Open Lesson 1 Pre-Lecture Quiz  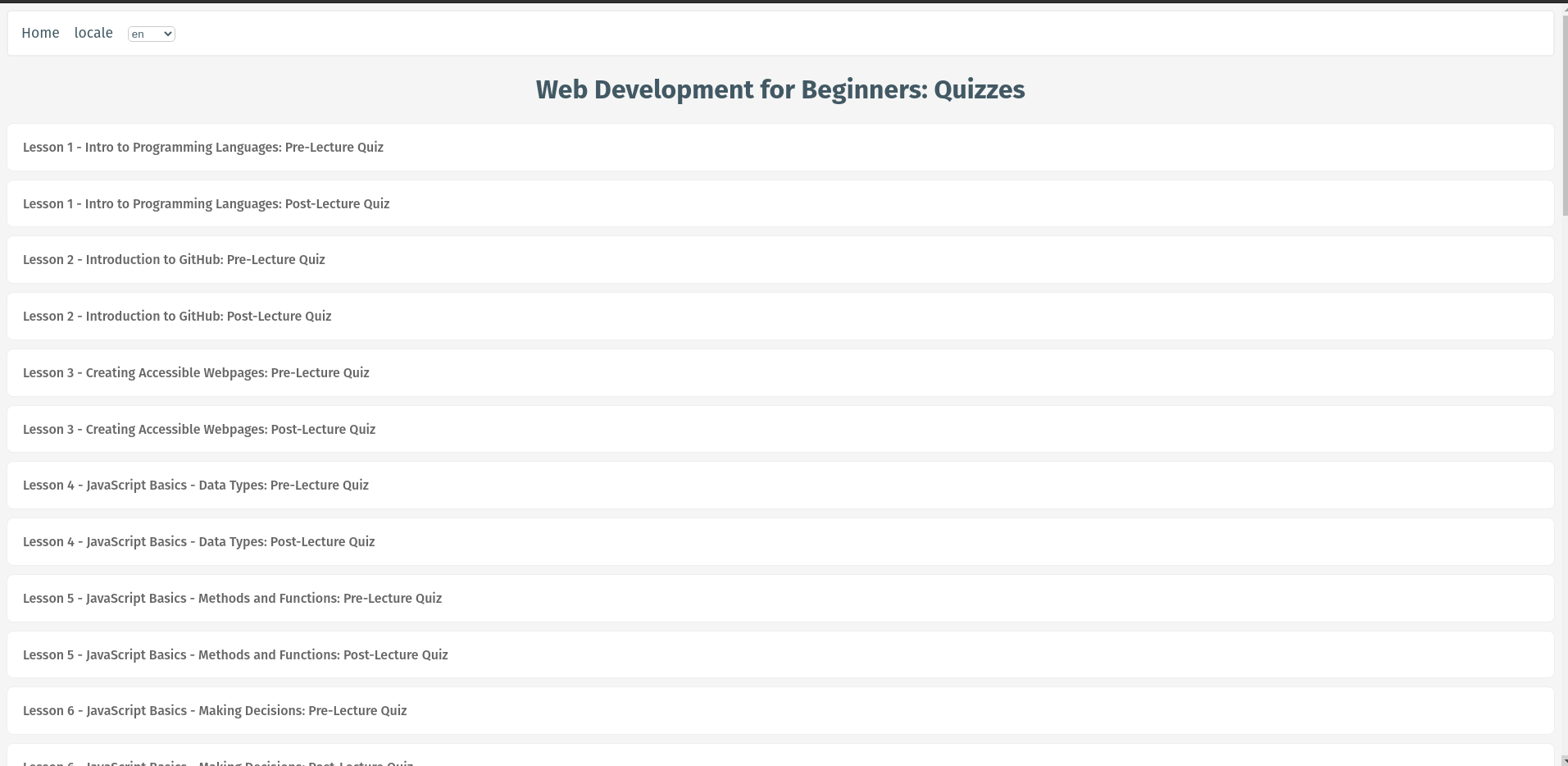(202, 148)
